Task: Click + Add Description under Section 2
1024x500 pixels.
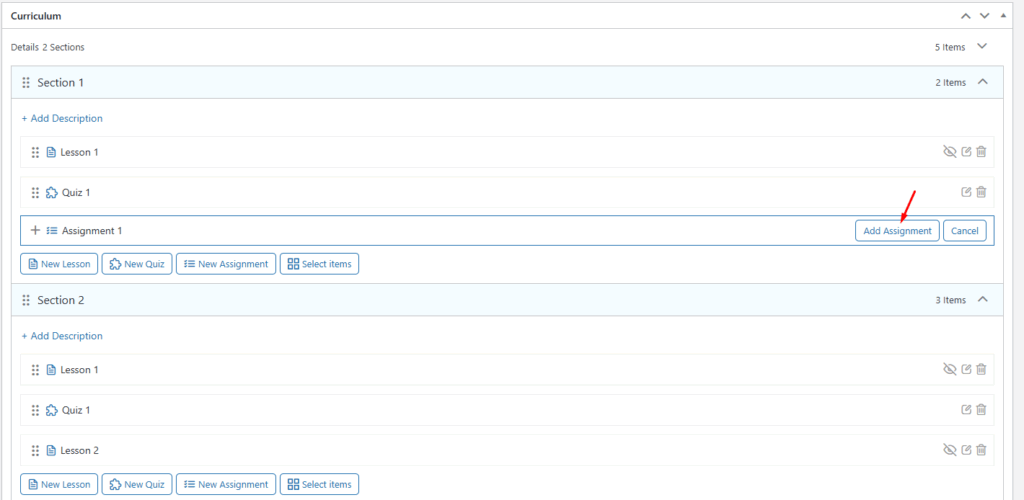Action: (x=62, y=336)
